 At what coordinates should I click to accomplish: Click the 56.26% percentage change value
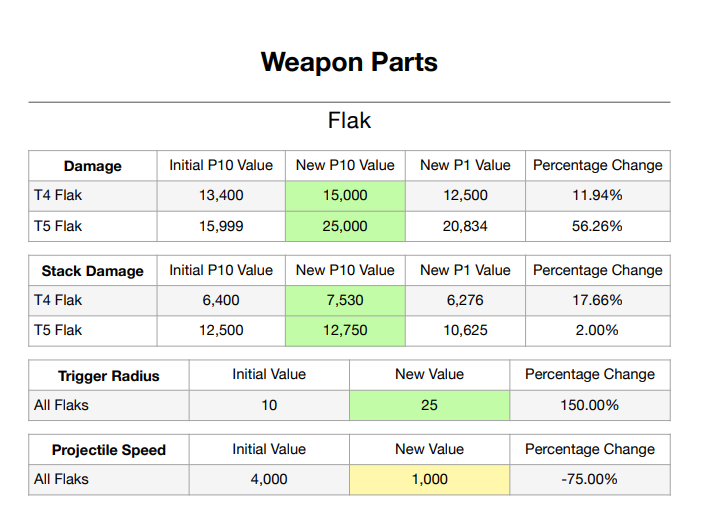click(x=597, y=226)
